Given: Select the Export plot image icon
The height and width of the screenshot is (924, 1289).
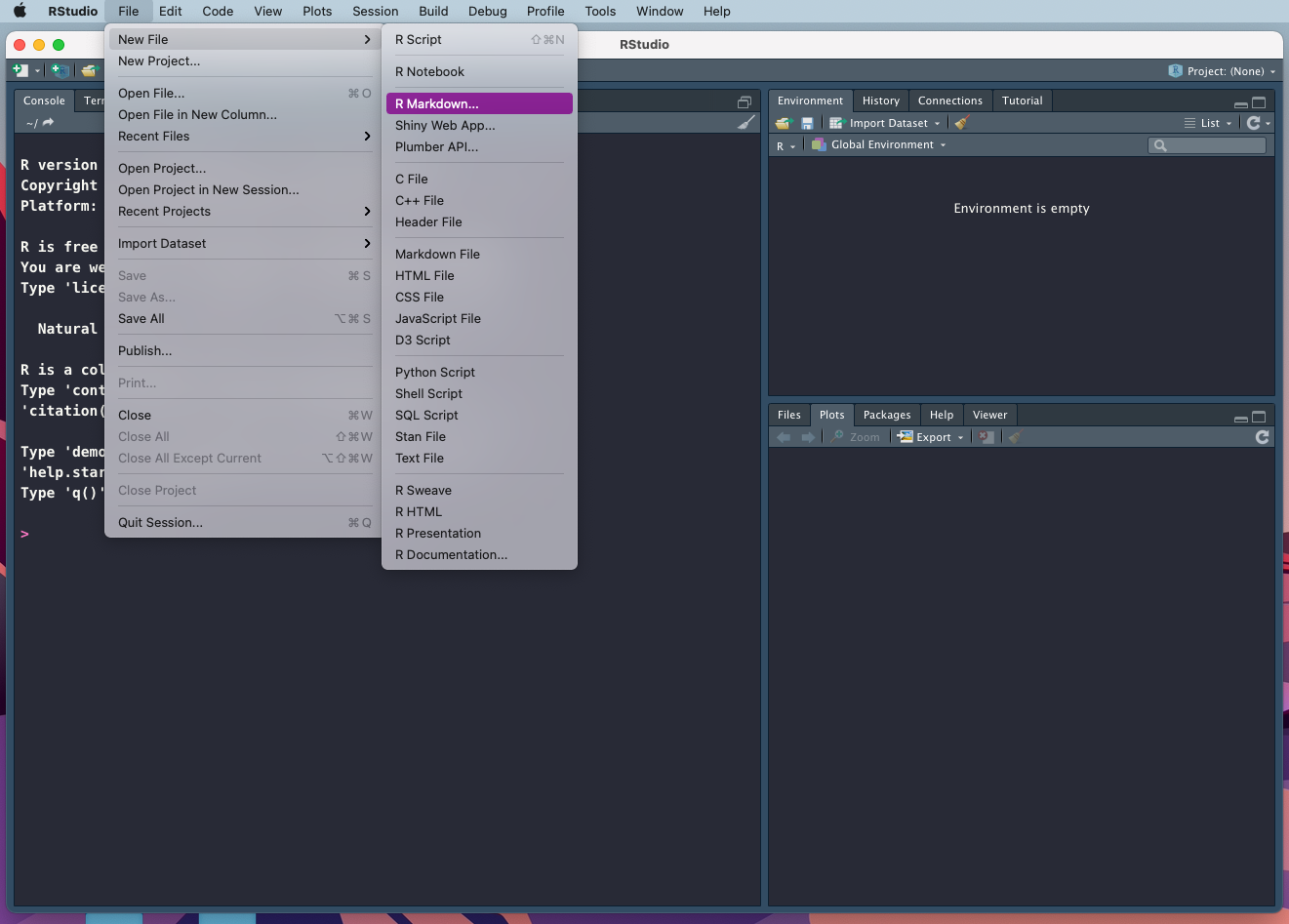Looking at the screenshot, I should [904, 436].
